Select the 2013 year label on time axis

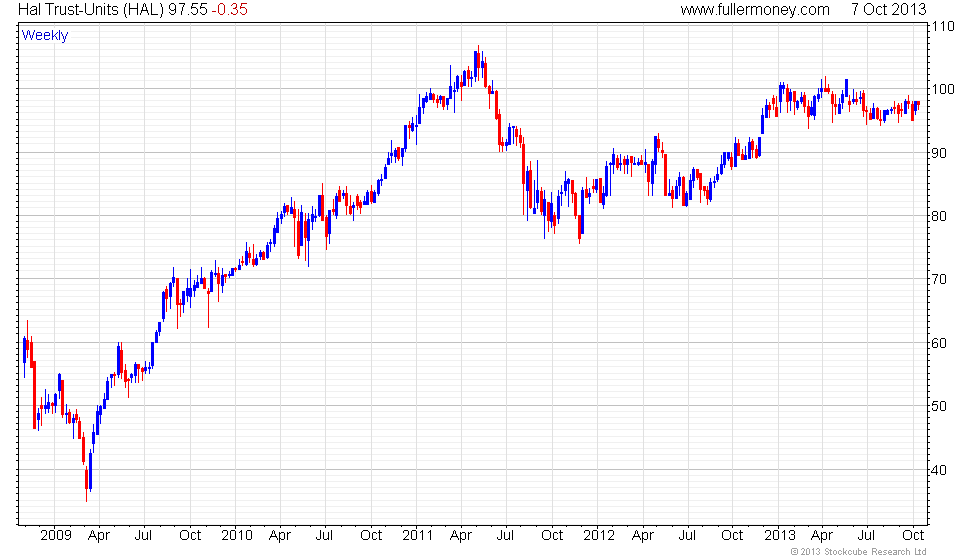point(780,536)
